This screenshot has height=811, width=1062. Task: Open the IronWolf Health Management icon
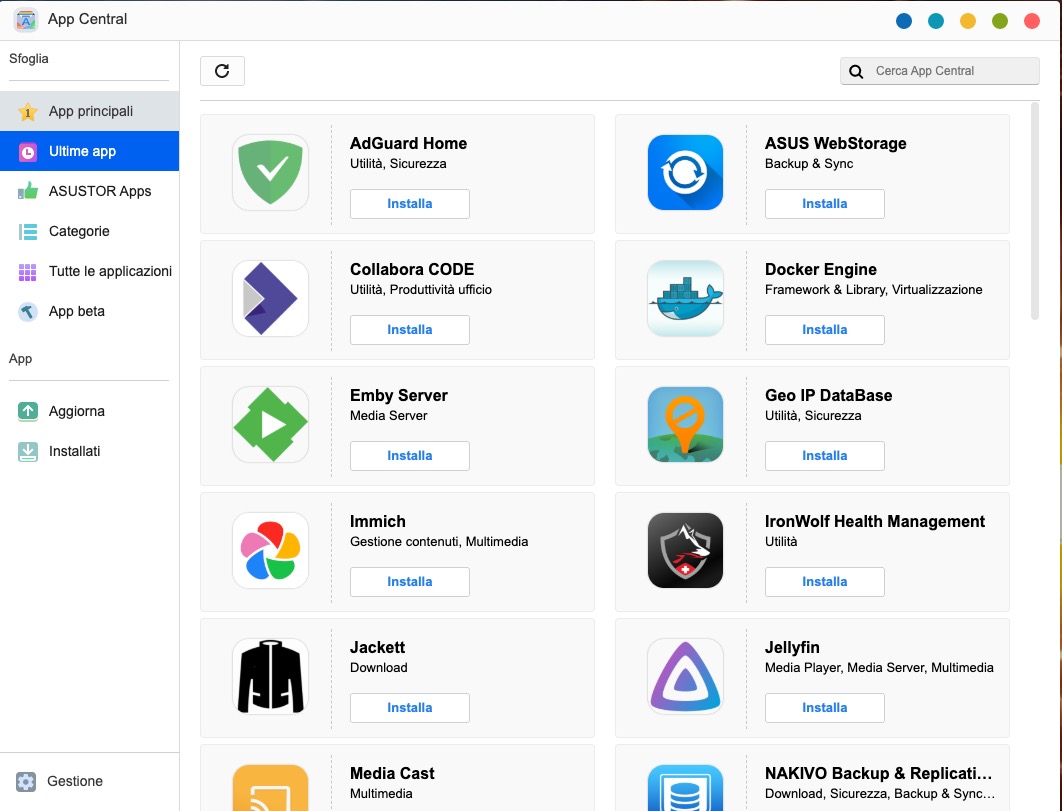pyautogui.click(x=685, y=550)
